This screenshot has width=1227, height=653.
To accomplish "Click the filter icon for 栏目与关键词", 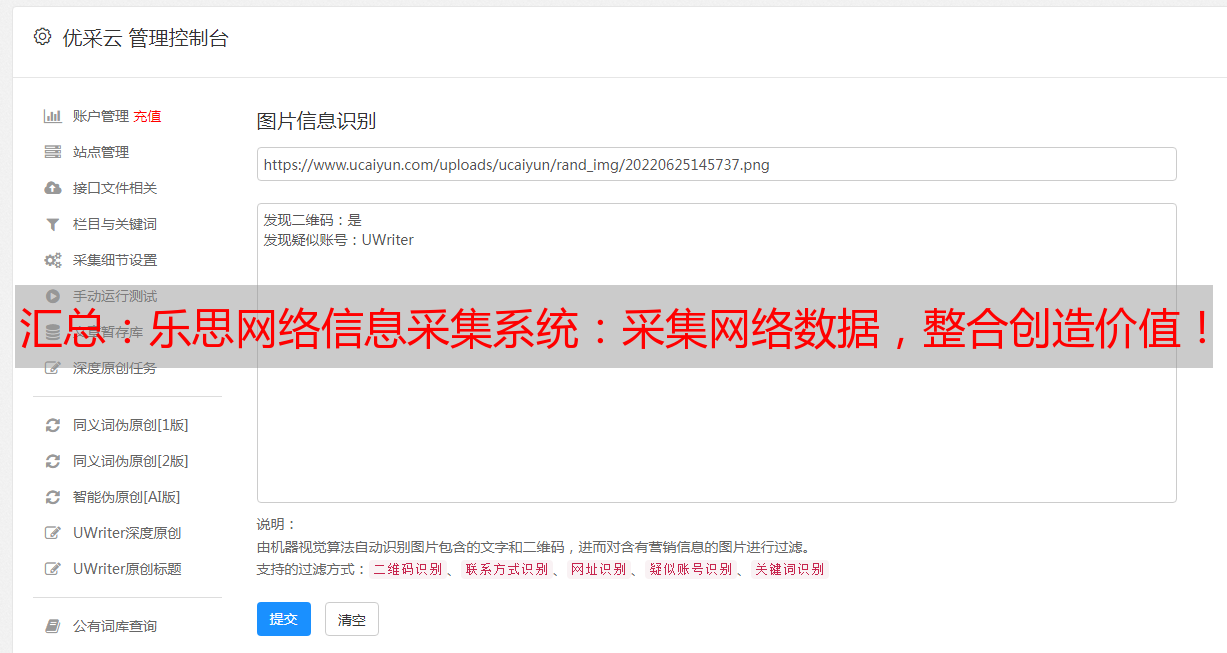I will point(53,224).
